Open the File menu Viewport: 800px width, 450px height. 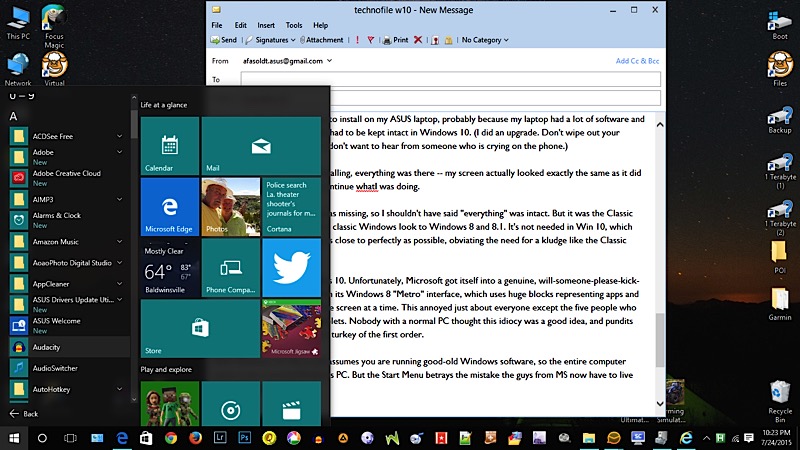(x=217, y=25)
